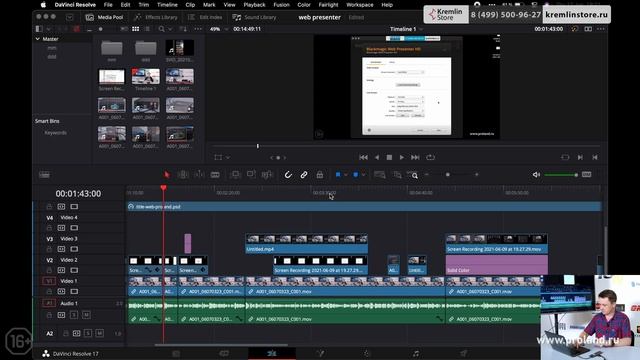Open the Media Pool panel
The width and height of the screenshot is (640, 360).
click(104, 17)
